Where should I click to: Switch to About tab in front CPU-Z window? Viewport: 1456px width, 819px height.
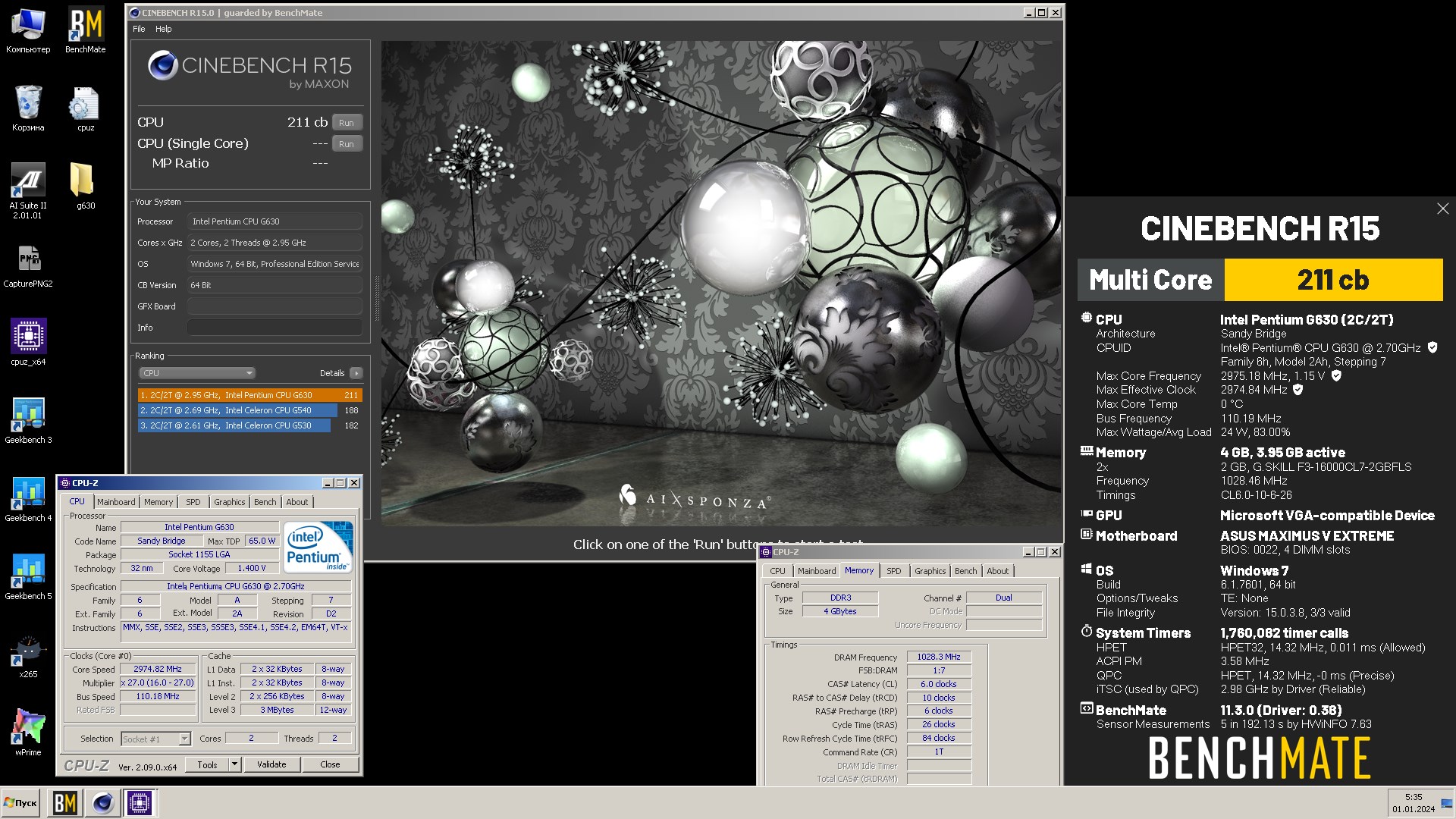point(297,502)
